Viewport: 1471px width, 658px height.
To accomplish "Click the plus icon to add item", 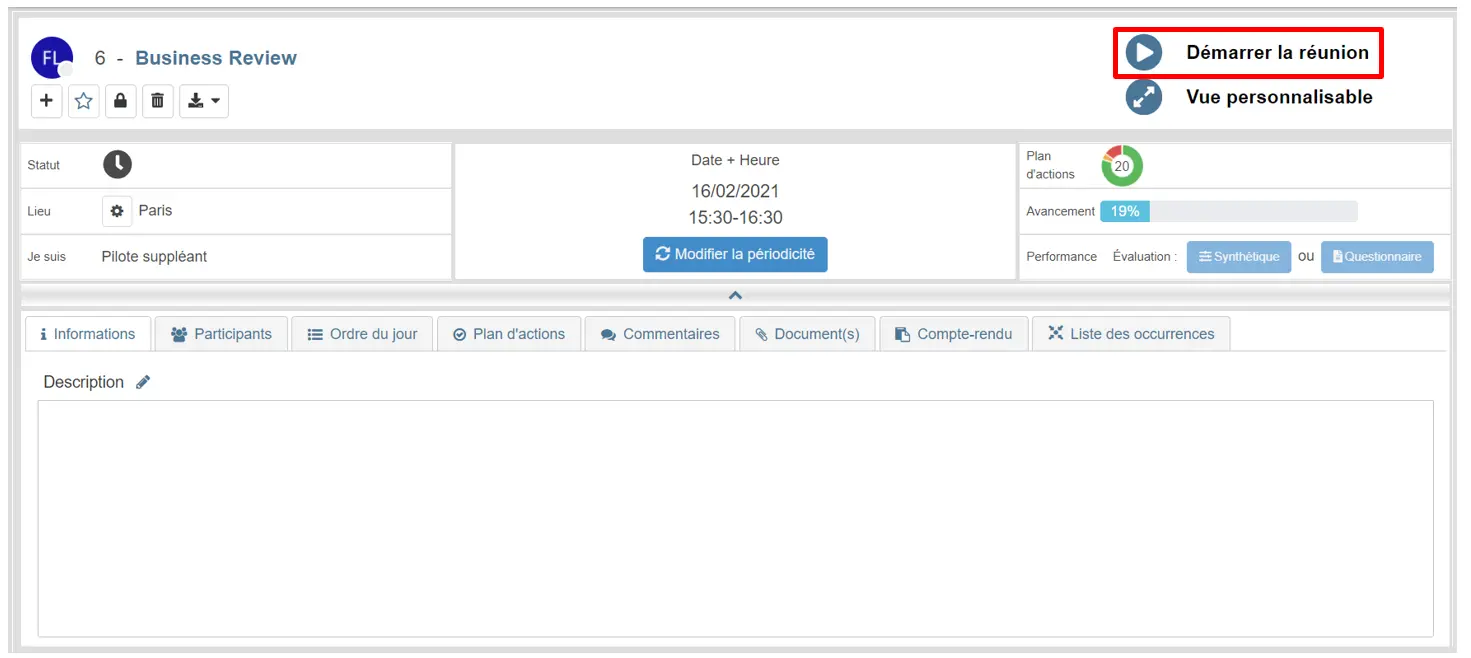I will pyautogui.click(x=46, y=101).
